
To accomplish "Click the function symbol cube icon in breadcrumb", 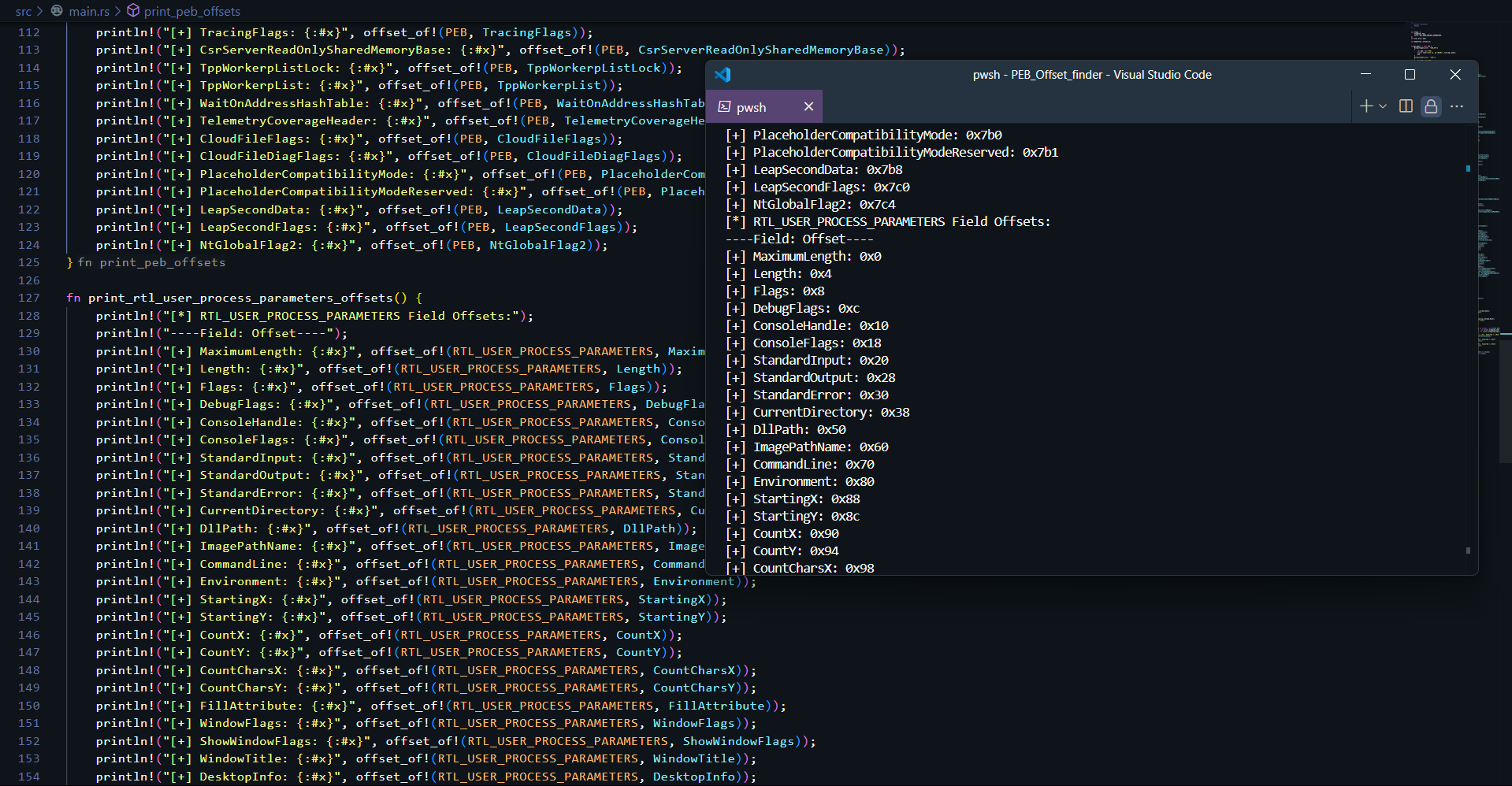I will tap(133, 11).
